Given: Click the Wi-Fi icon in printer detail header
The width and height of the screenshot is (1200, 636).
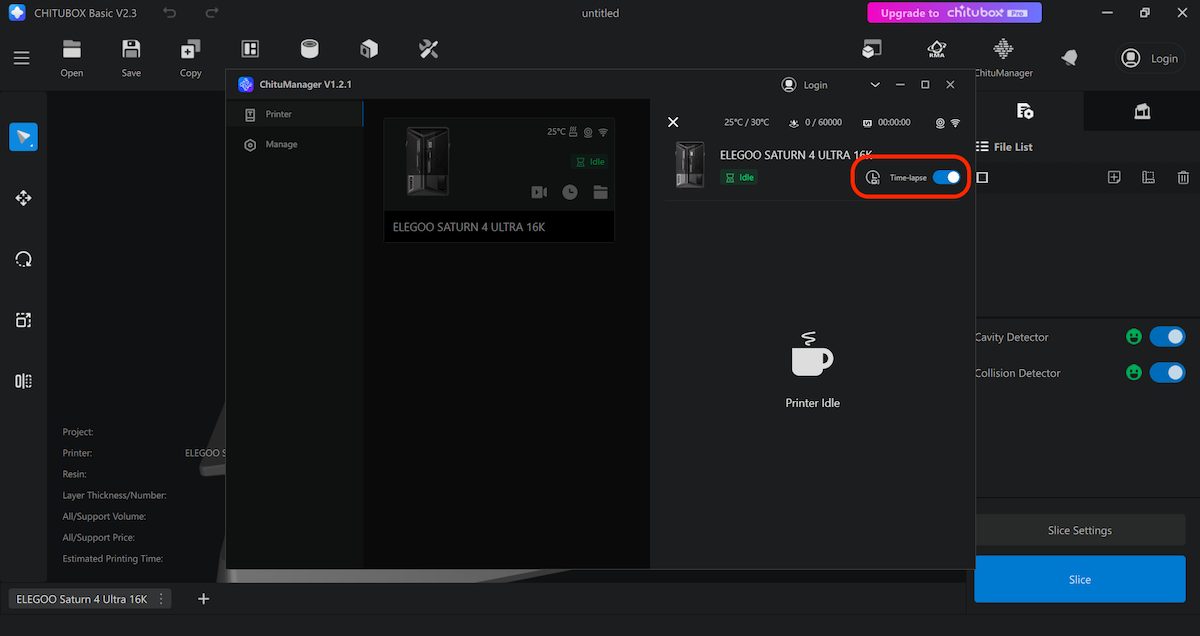Looking at the screenshot, I should tap(956, 122).
